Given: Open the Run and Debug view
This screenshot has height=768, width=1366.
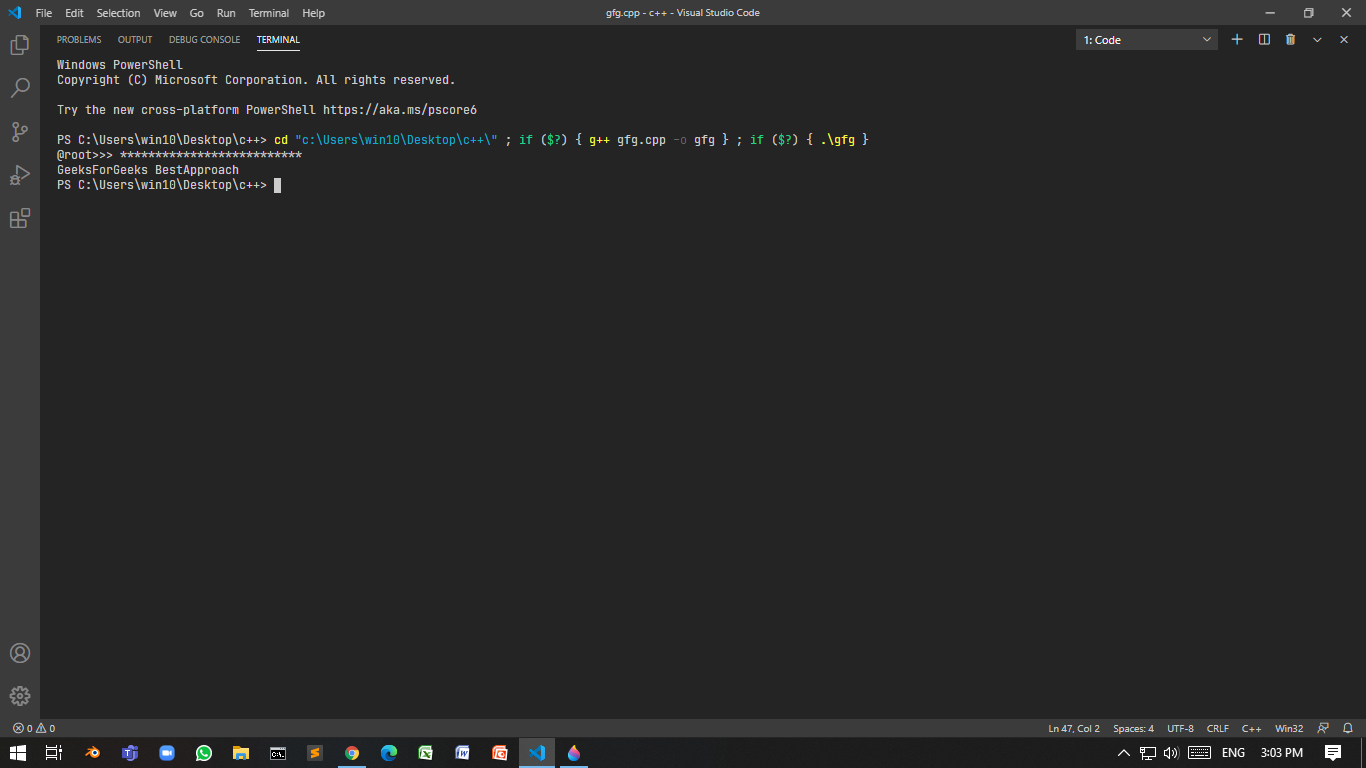Looking at the screenshot, I should (20, 175).
